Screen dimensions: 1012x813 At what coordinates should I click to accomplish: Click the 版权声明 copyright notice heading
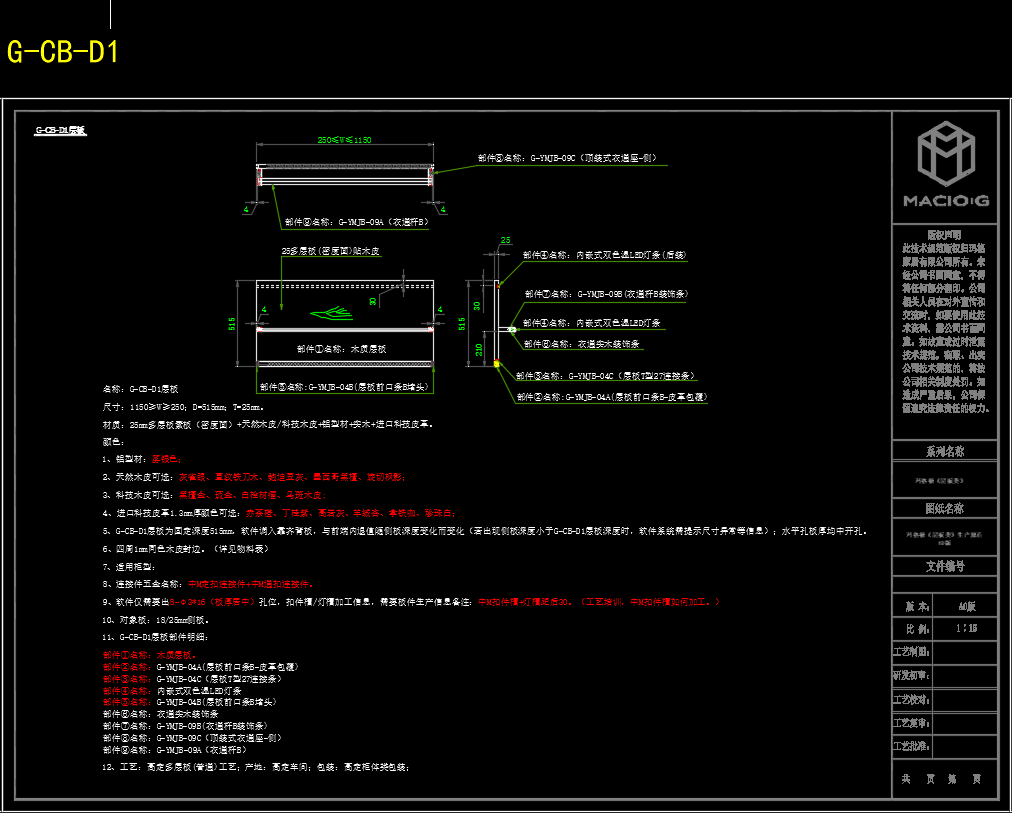pyautogui.click(x=944, y=233)
